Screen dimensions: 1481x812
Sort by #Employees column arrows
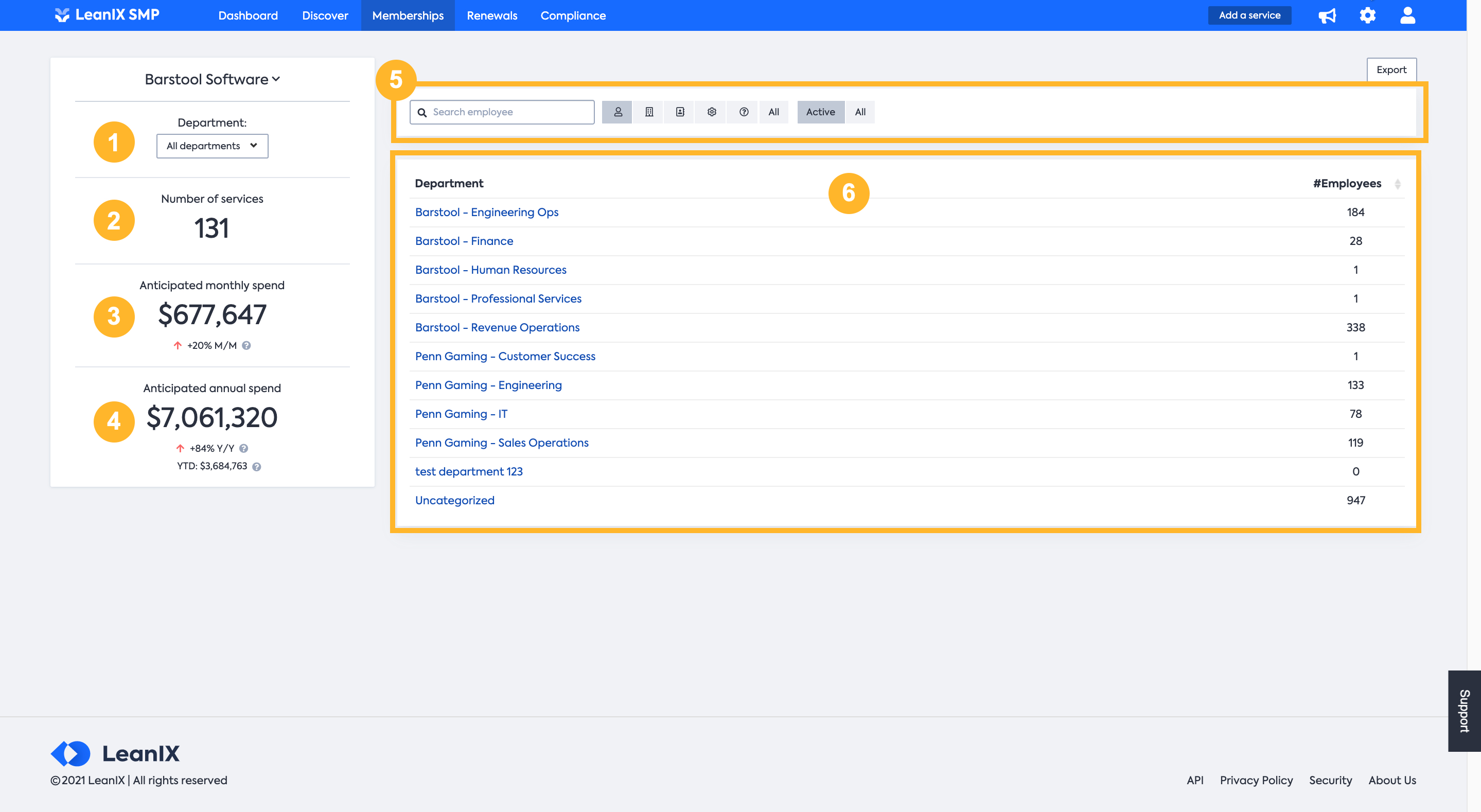point(1398,184)
